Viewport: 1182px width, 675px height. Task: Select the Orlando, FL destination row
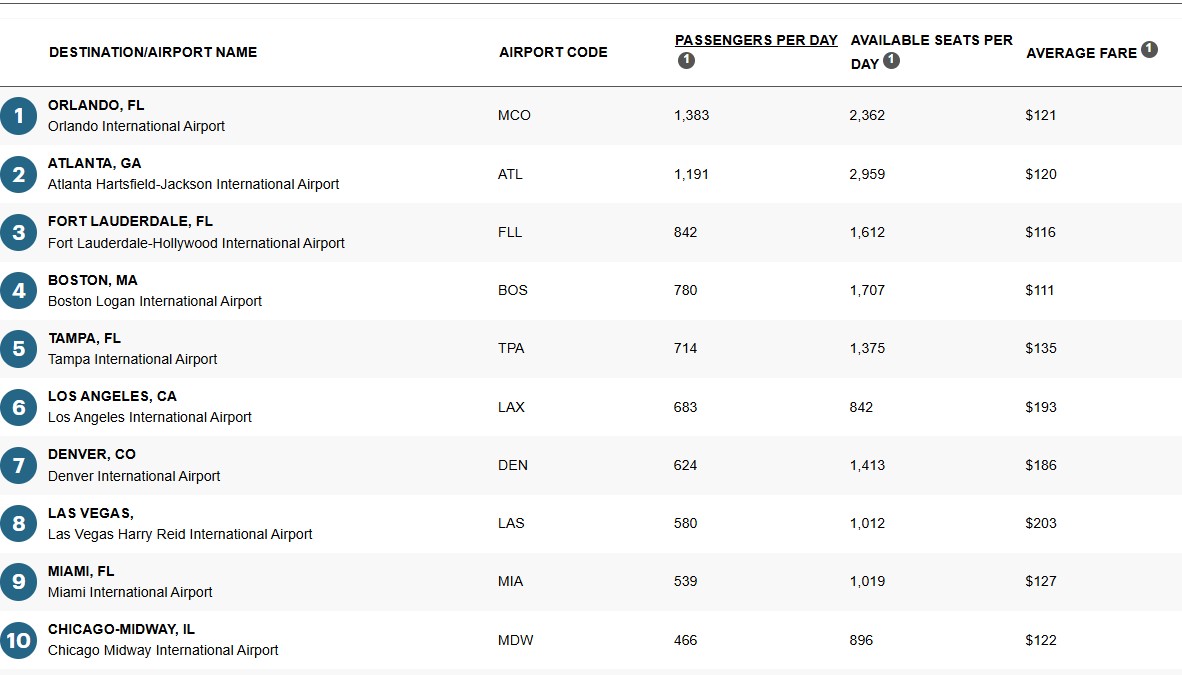point(96,105)
